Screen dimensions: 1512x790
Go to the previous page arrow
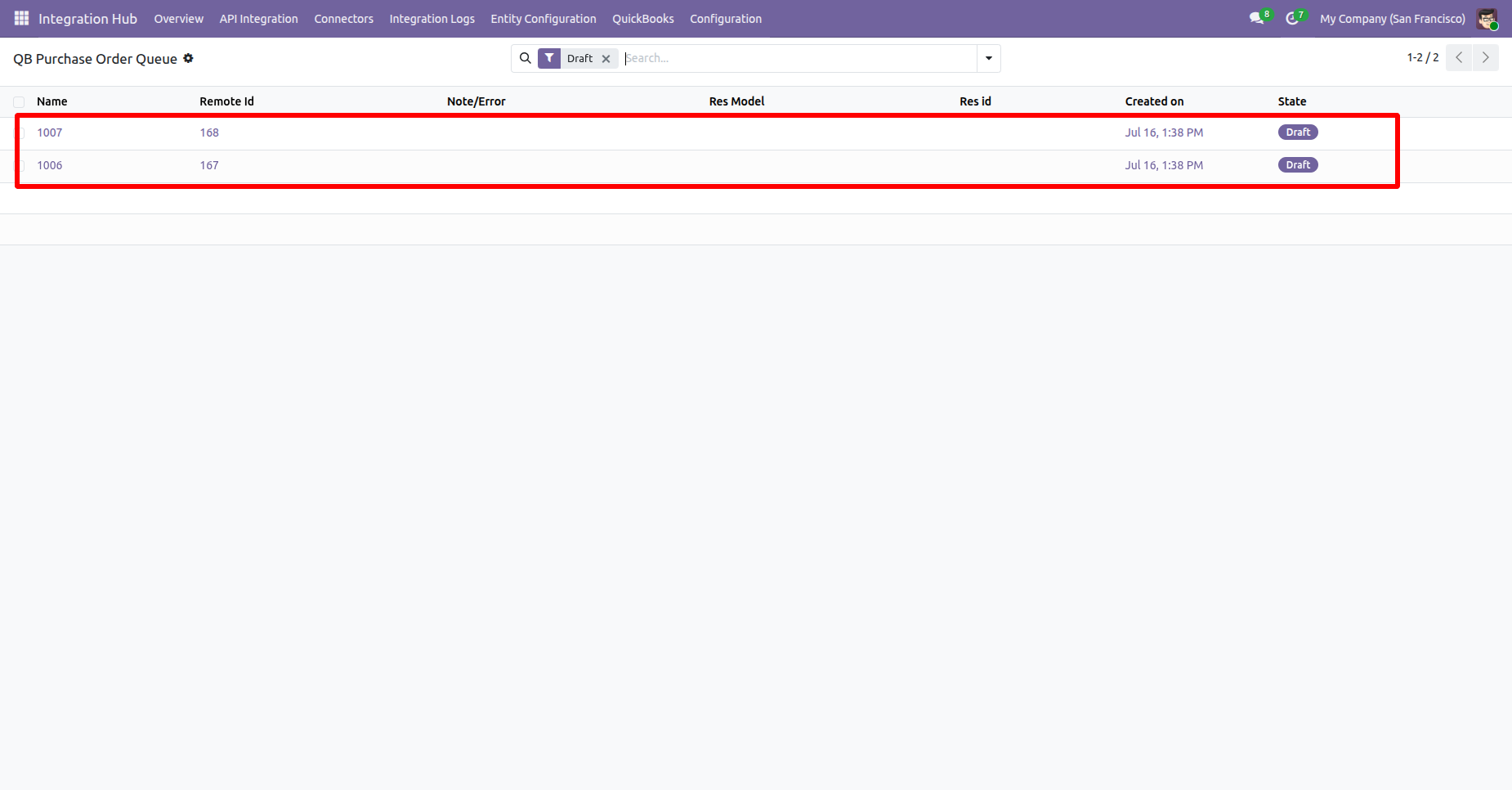1459,57
